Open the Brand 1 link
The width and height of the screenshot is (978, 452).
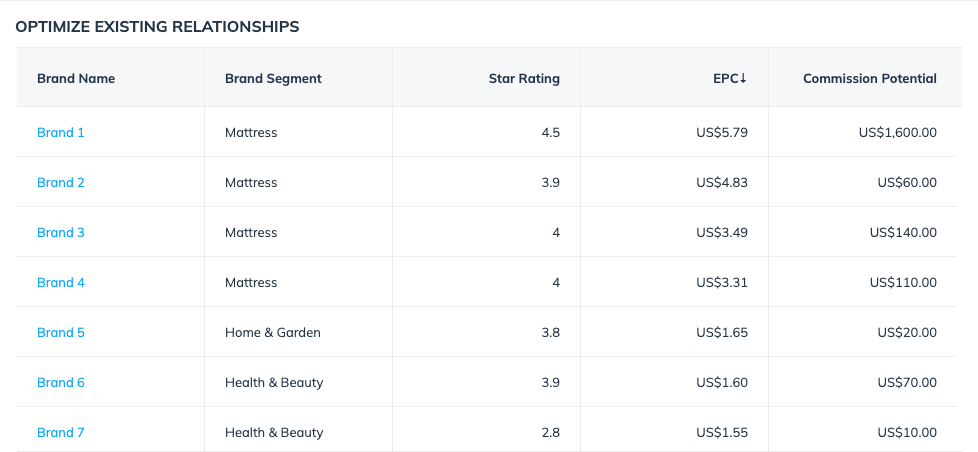tap(61, 132)
